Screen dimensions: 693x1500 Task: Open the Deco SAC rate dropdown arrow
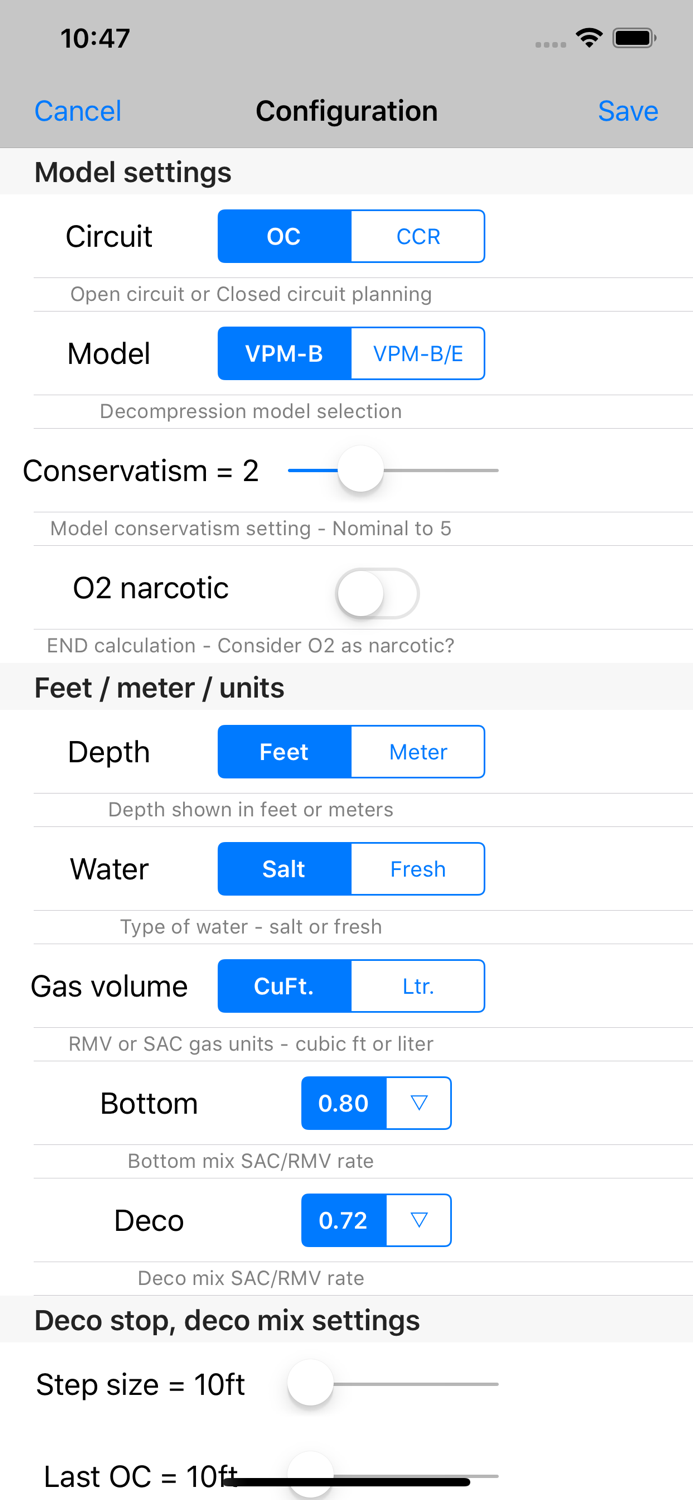(419, 1220)
